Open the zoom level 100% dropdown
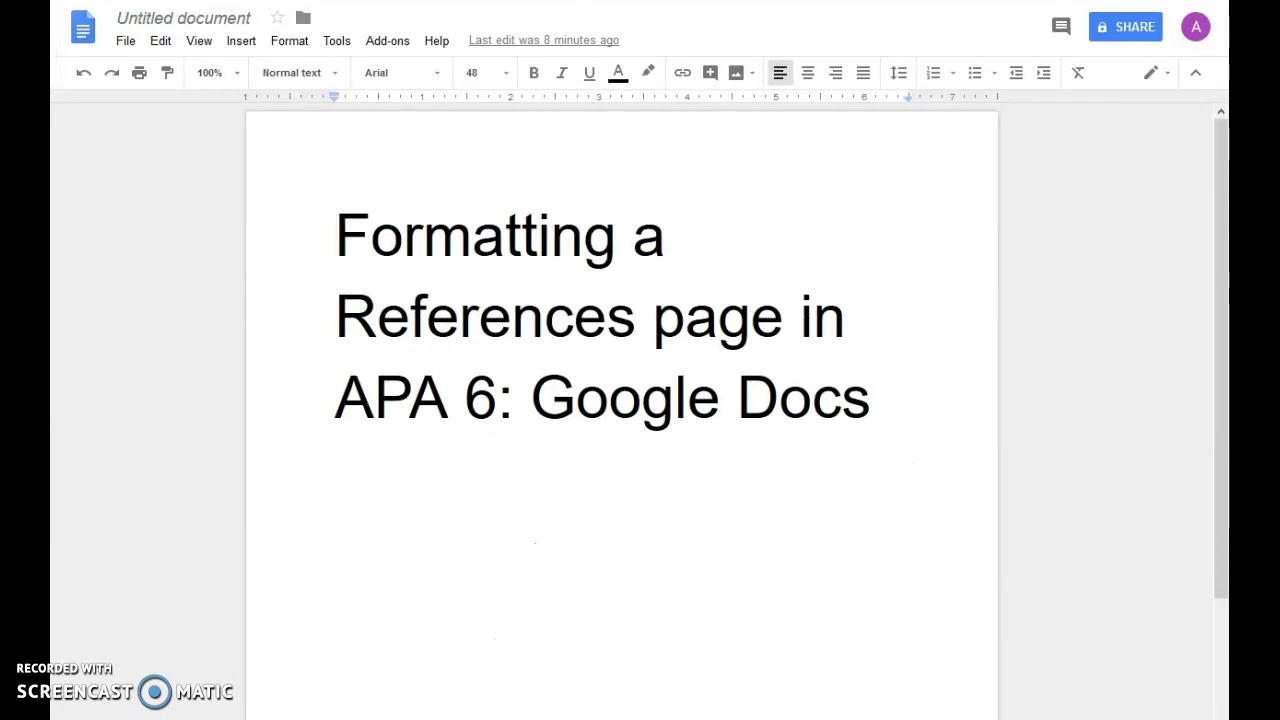1280x720 pixels. 218,73
